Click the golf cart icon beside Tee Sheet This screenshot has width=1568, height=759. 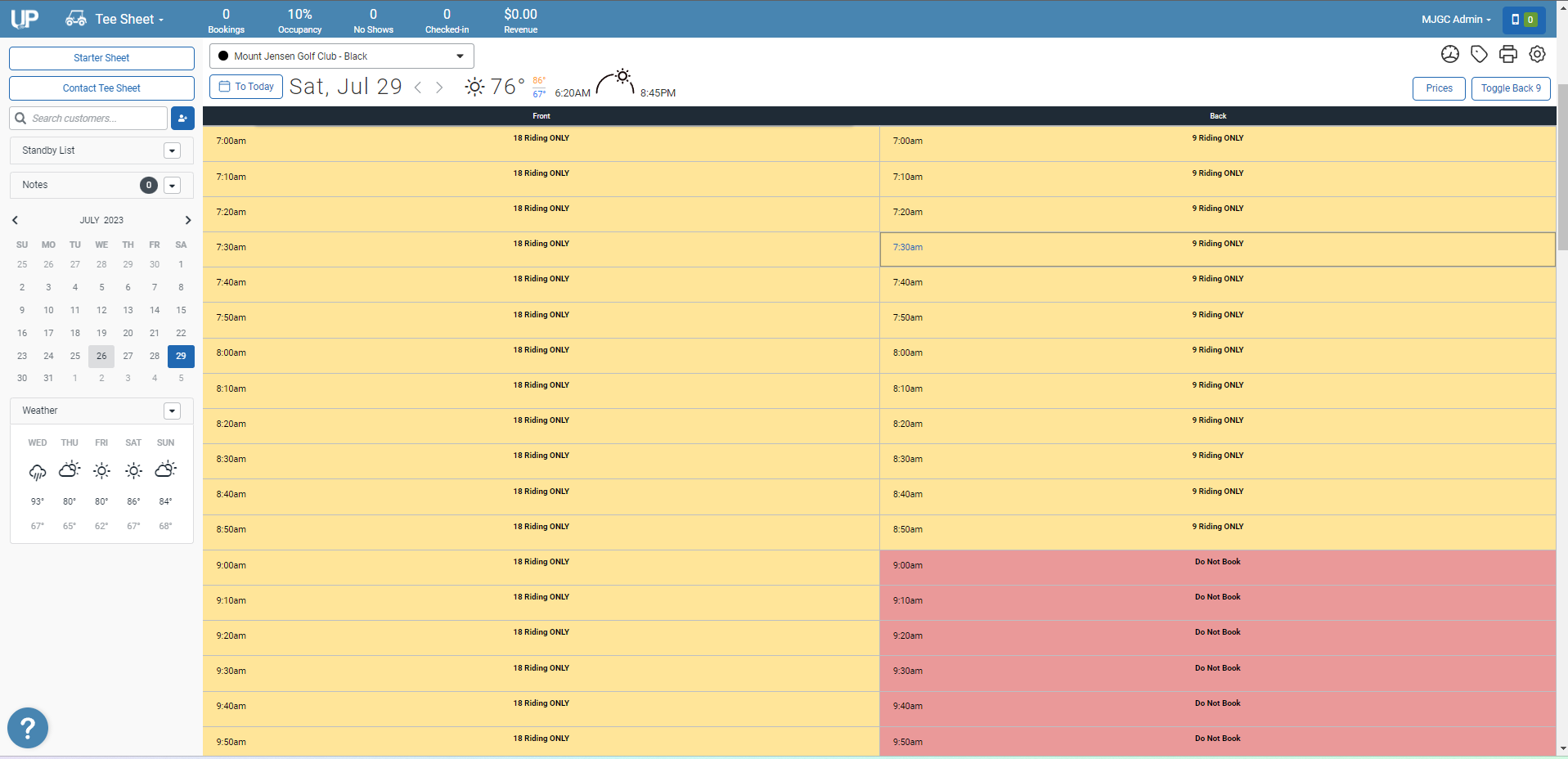point(75,18)
